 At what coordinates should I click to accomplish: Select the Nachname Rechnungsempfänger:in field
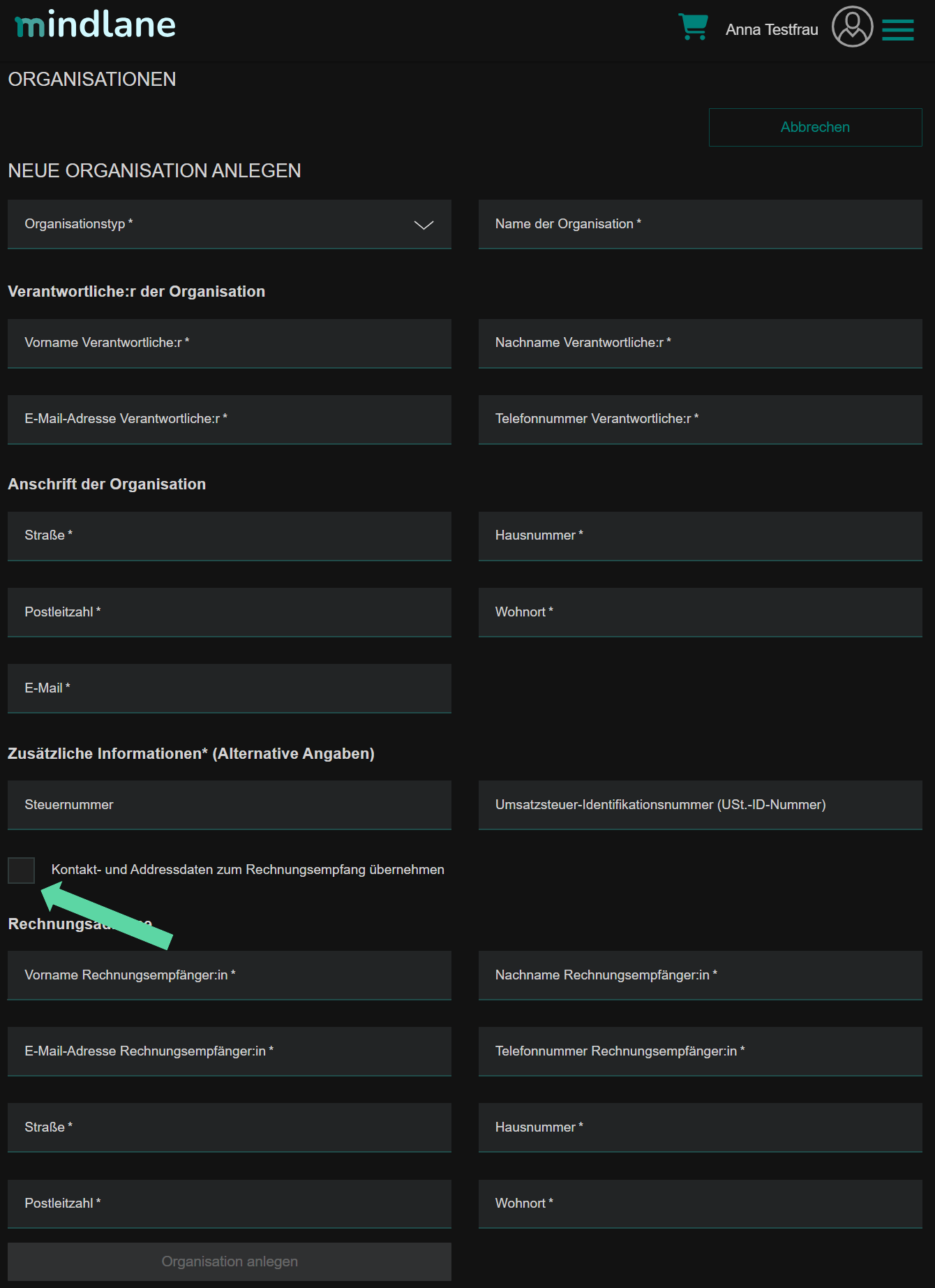700,975
